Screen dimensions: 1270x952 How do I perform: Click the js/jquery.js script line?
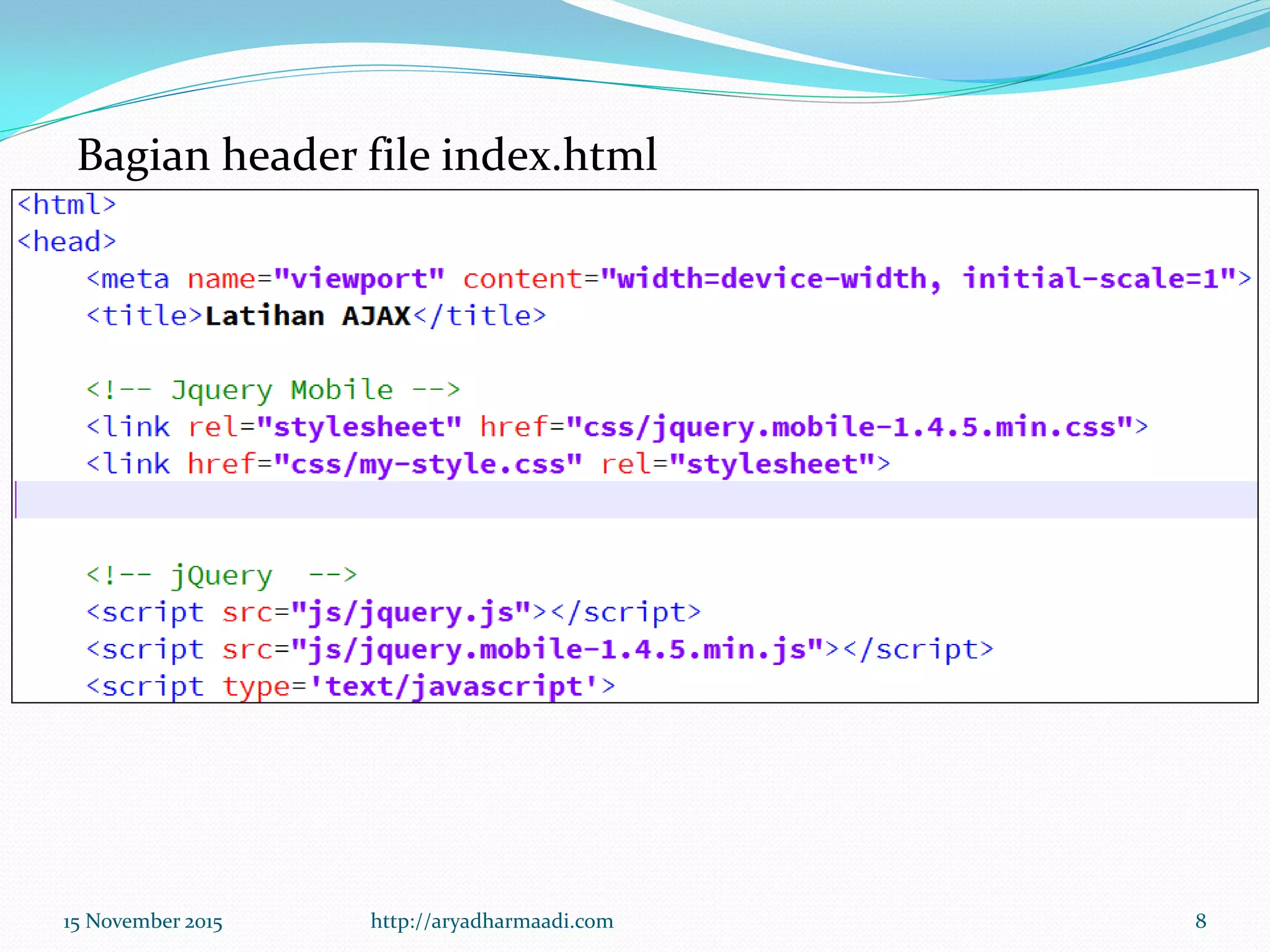click(x=393, y=613)
